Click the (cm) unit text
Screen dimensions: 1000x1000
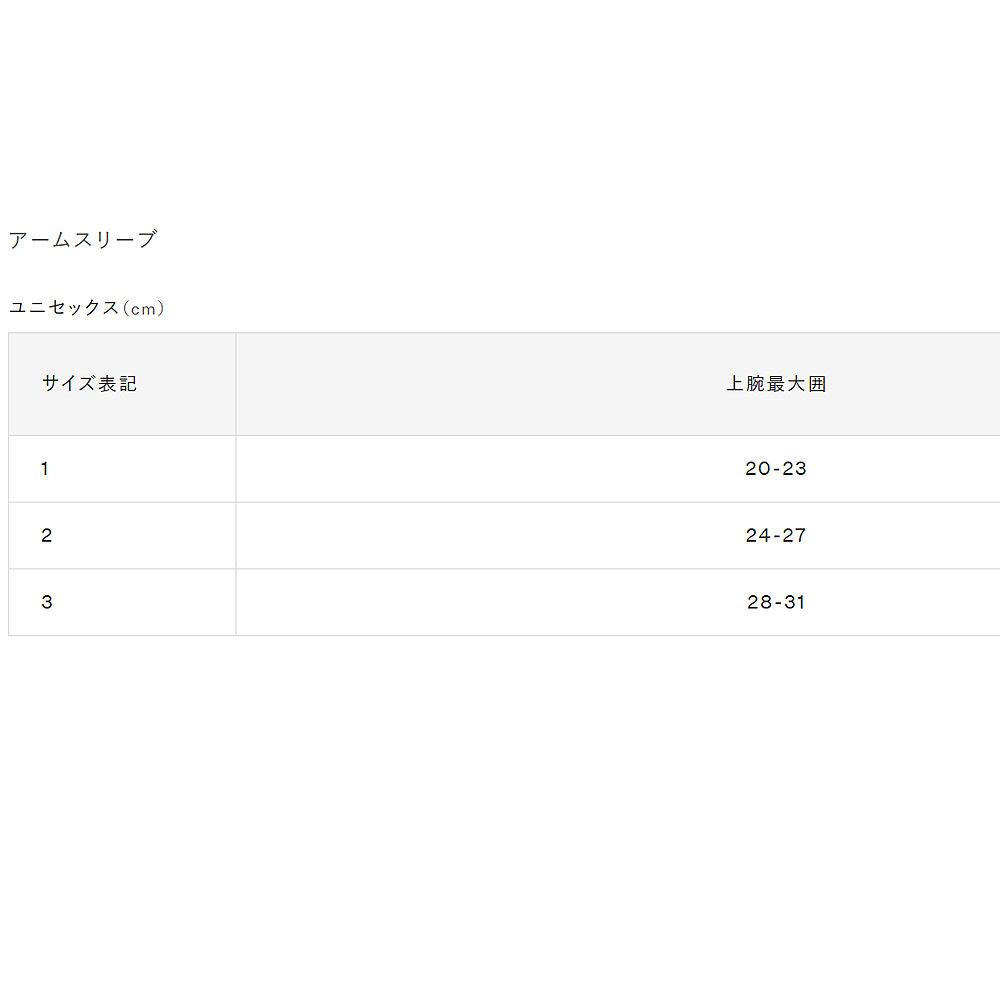click(x=142, y=309)
